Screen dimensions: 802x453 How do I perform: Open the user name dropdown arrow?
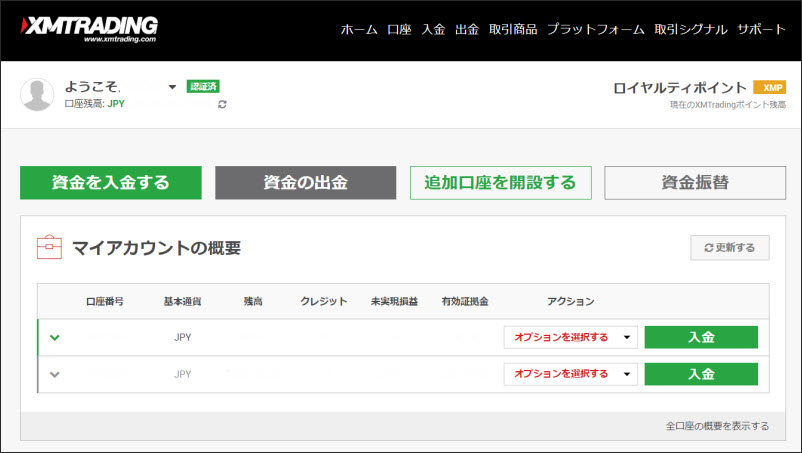click(x=172, y=87)
